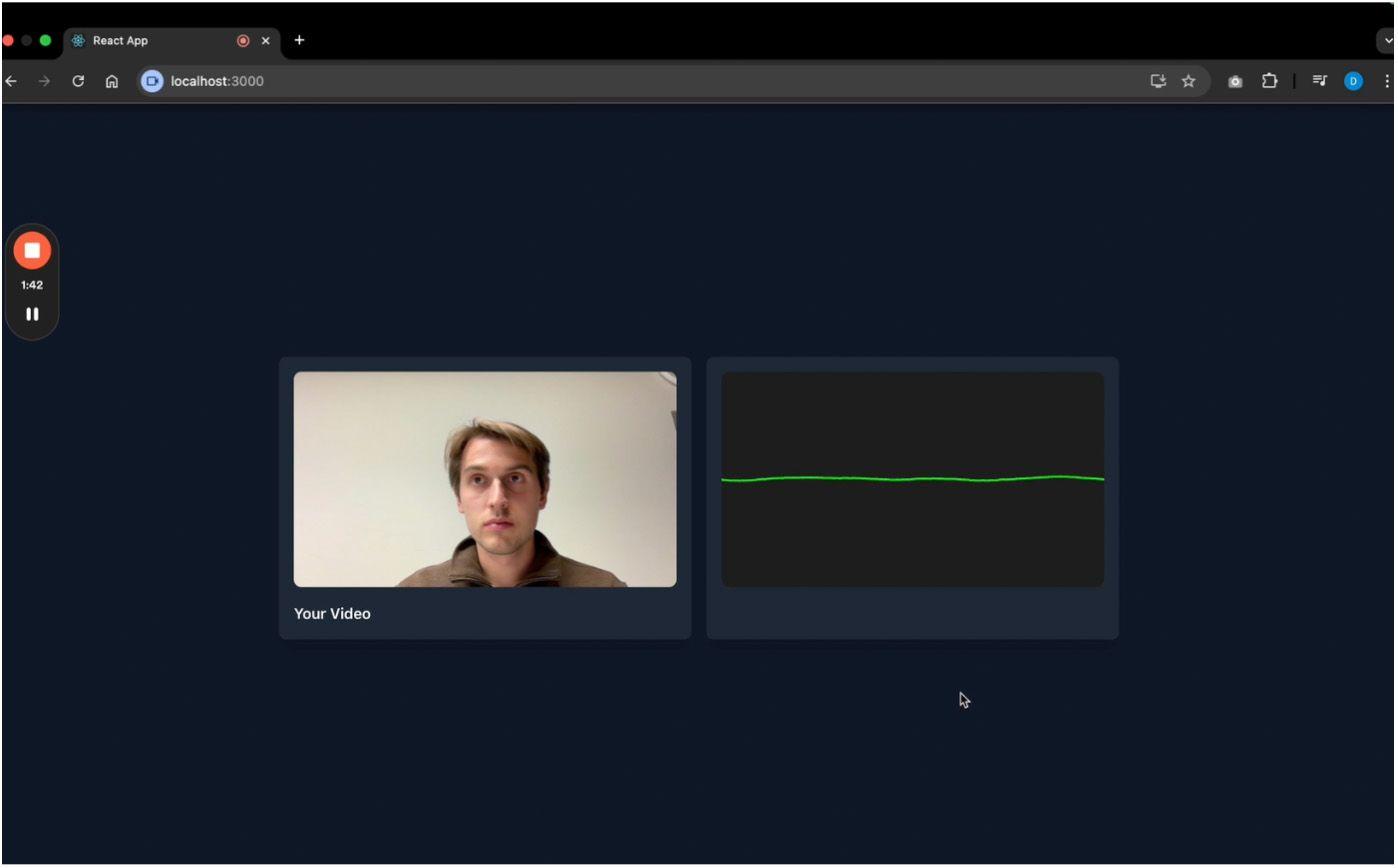
Task: Open the Extensions puzzle menu
Action: [x=1269, y=81]
